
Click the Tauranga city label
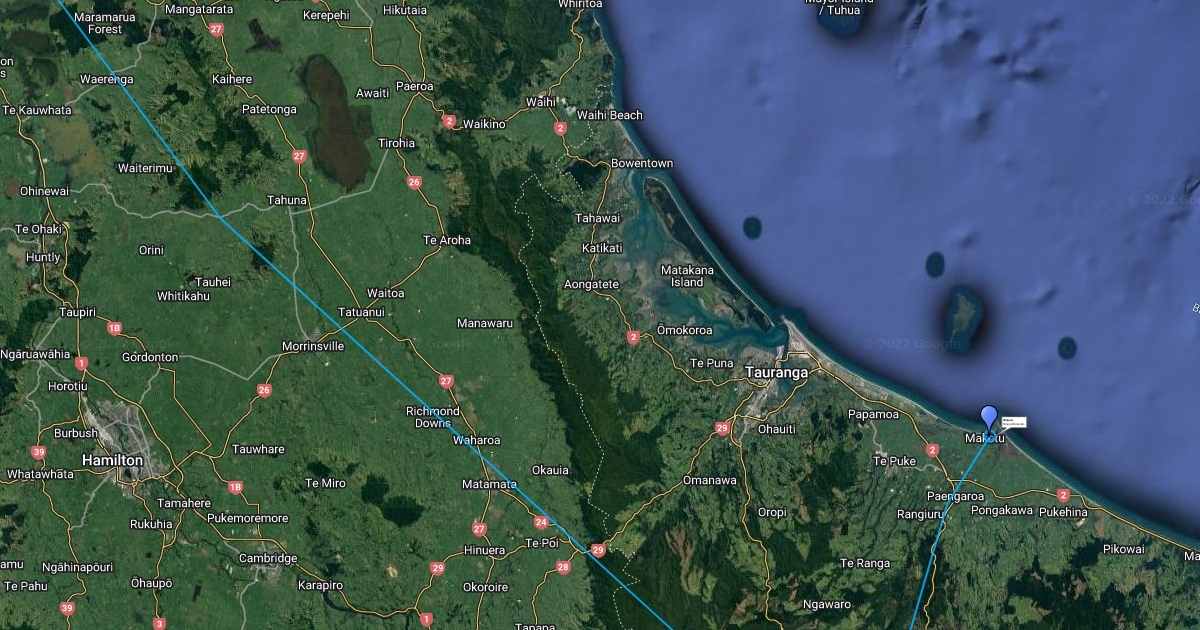(x=776, y=373)
